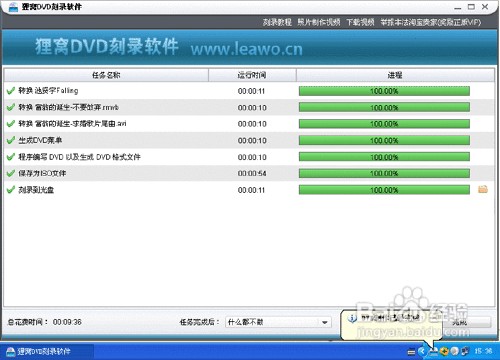The height and width of the screenshot is (360, 500).
Task: Select the 保存为ISO文件 task name
Action: click(x=42, y=173)
